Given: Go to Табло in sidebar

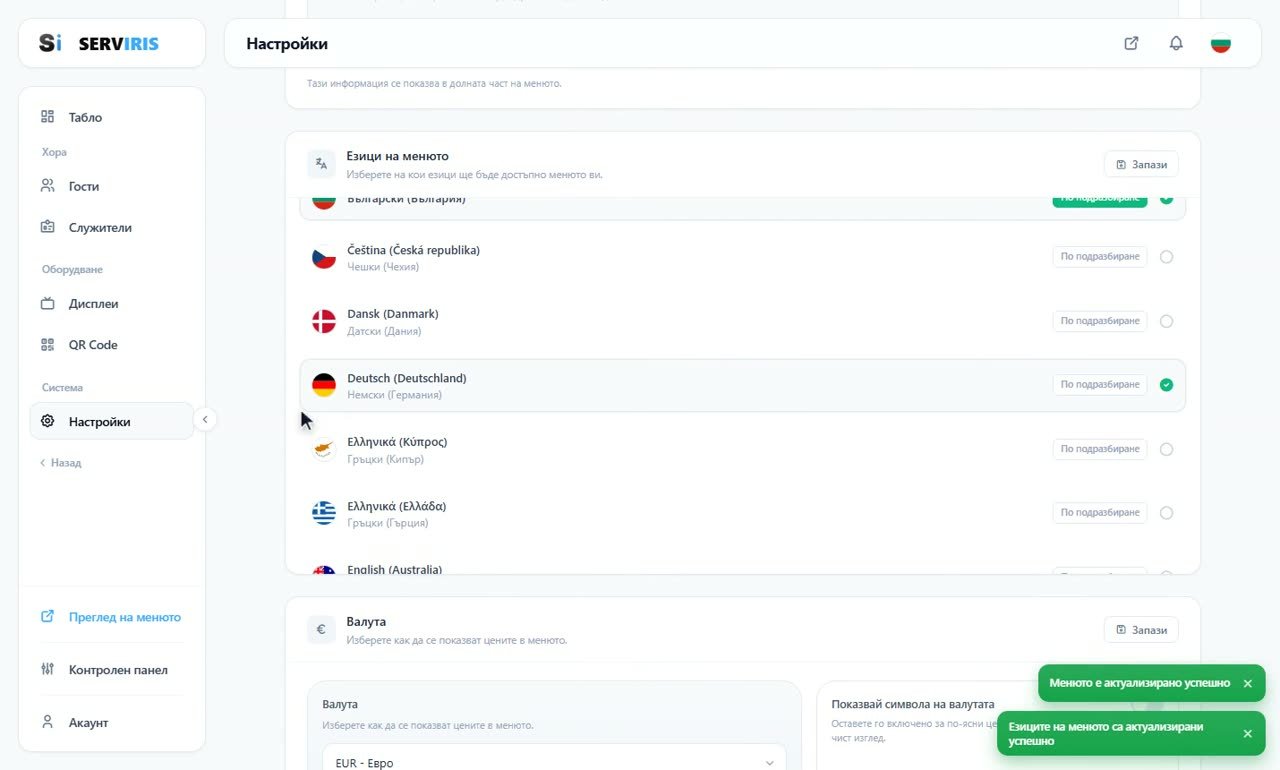Looking at the screenshot, I should point(111,117).
